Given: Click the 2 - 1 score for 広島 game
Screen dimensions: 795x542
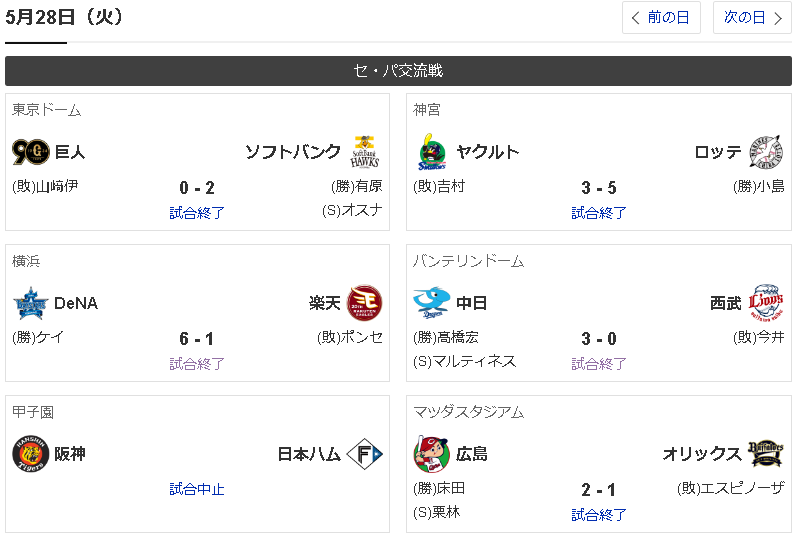Looking at the screenshot, I should point(599,490).
